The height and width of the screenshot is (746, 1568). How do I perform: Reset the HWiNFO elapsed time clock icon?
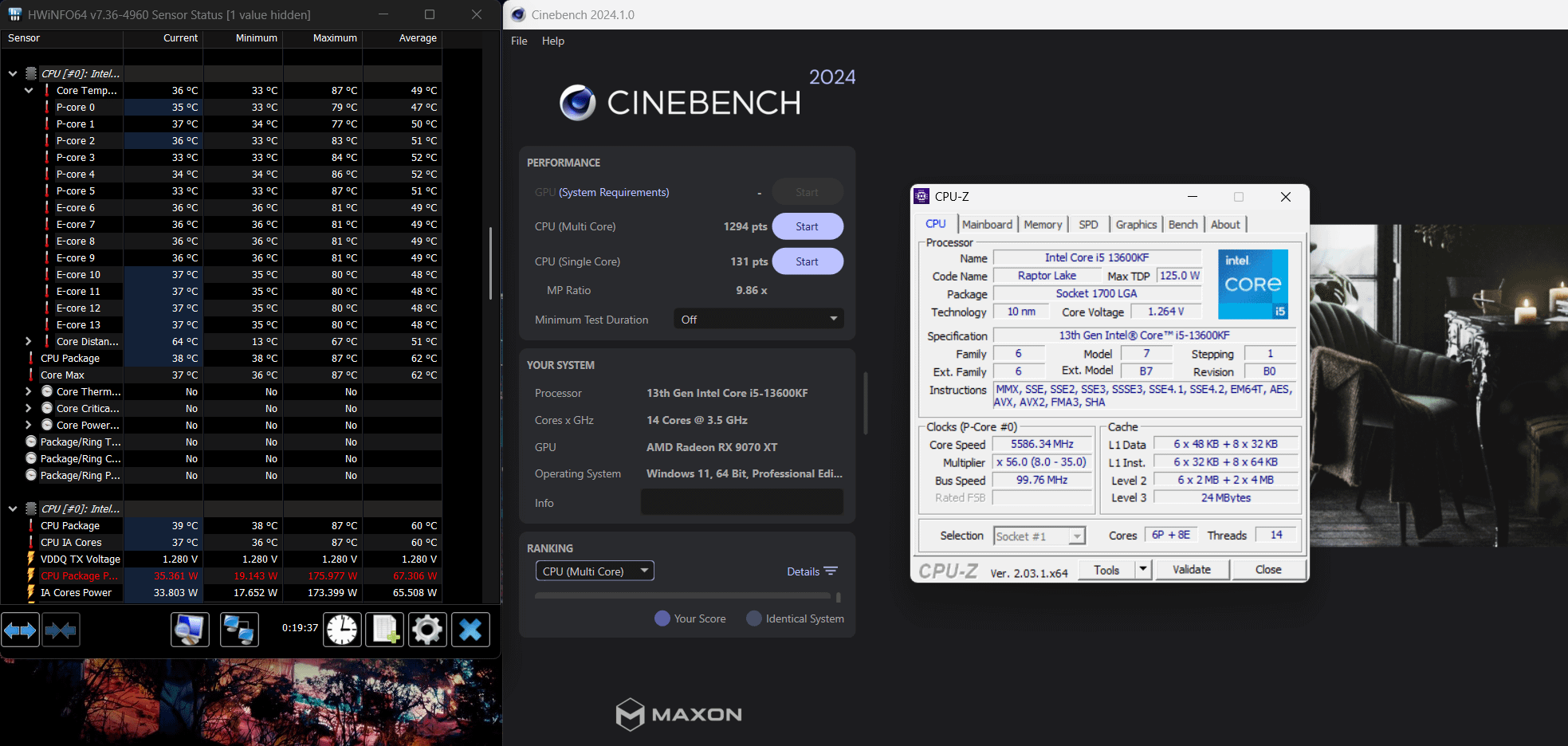342,630
